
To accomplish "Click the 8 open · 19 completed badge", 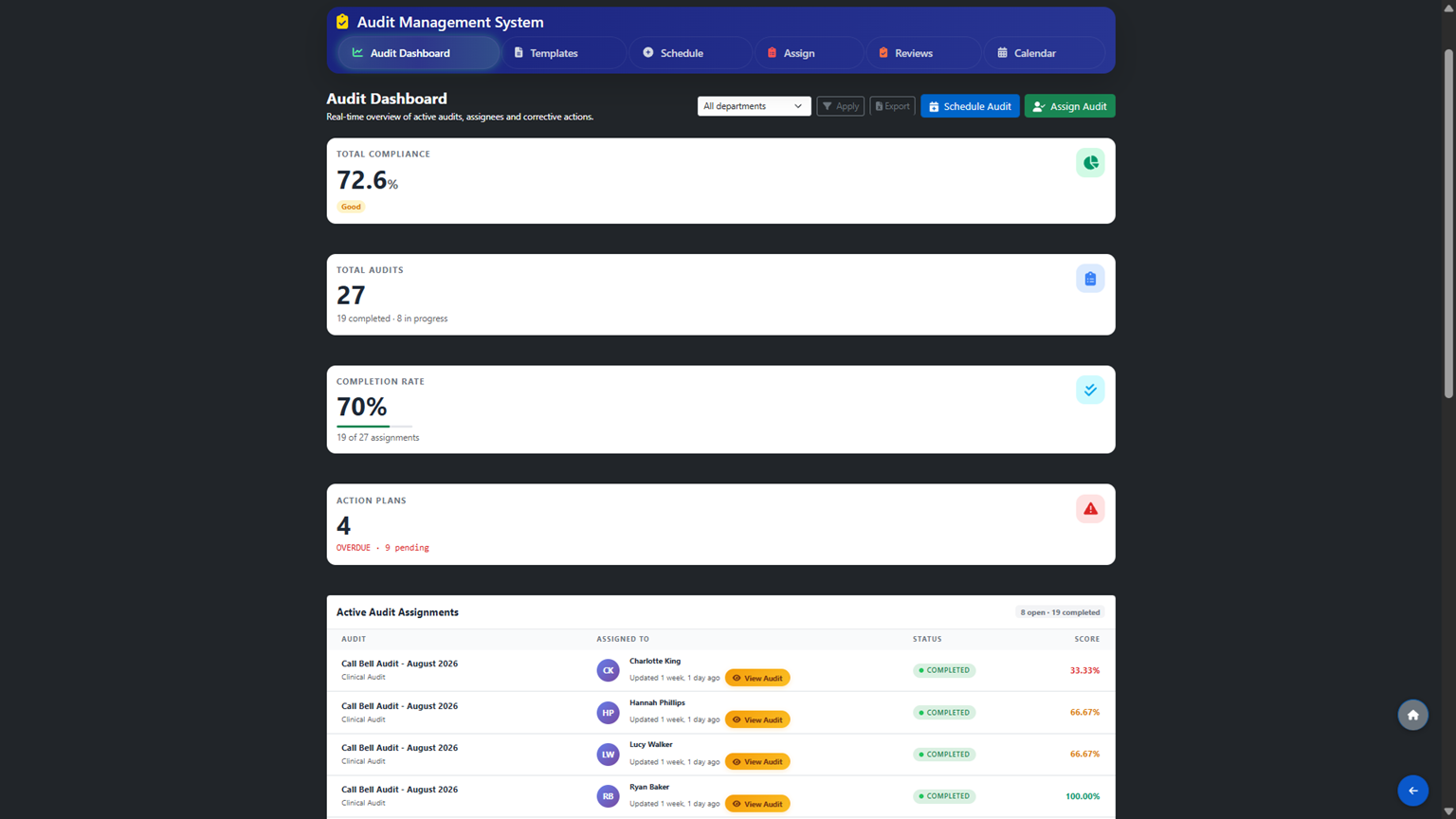I will (1060, 612).
